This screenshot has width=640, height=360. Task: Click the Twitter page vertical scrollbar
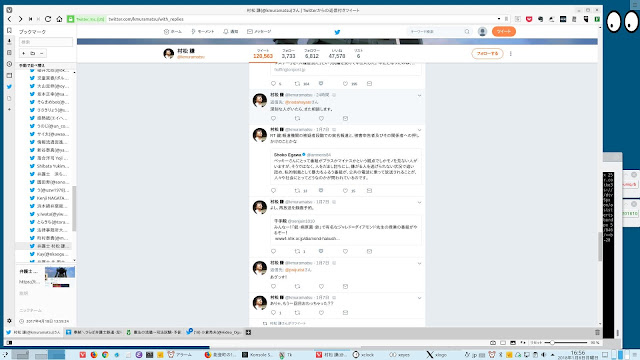600,247
